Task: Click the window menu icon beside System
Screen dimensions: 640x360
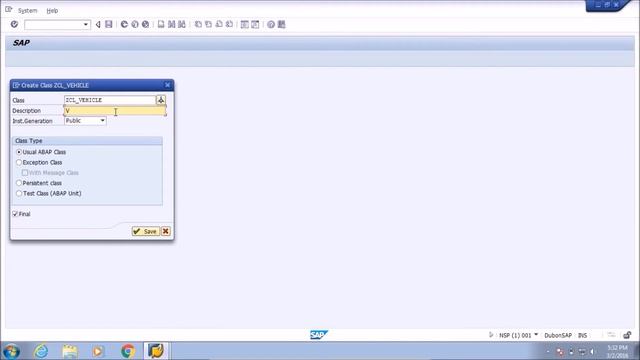Action: click(9, 9)
